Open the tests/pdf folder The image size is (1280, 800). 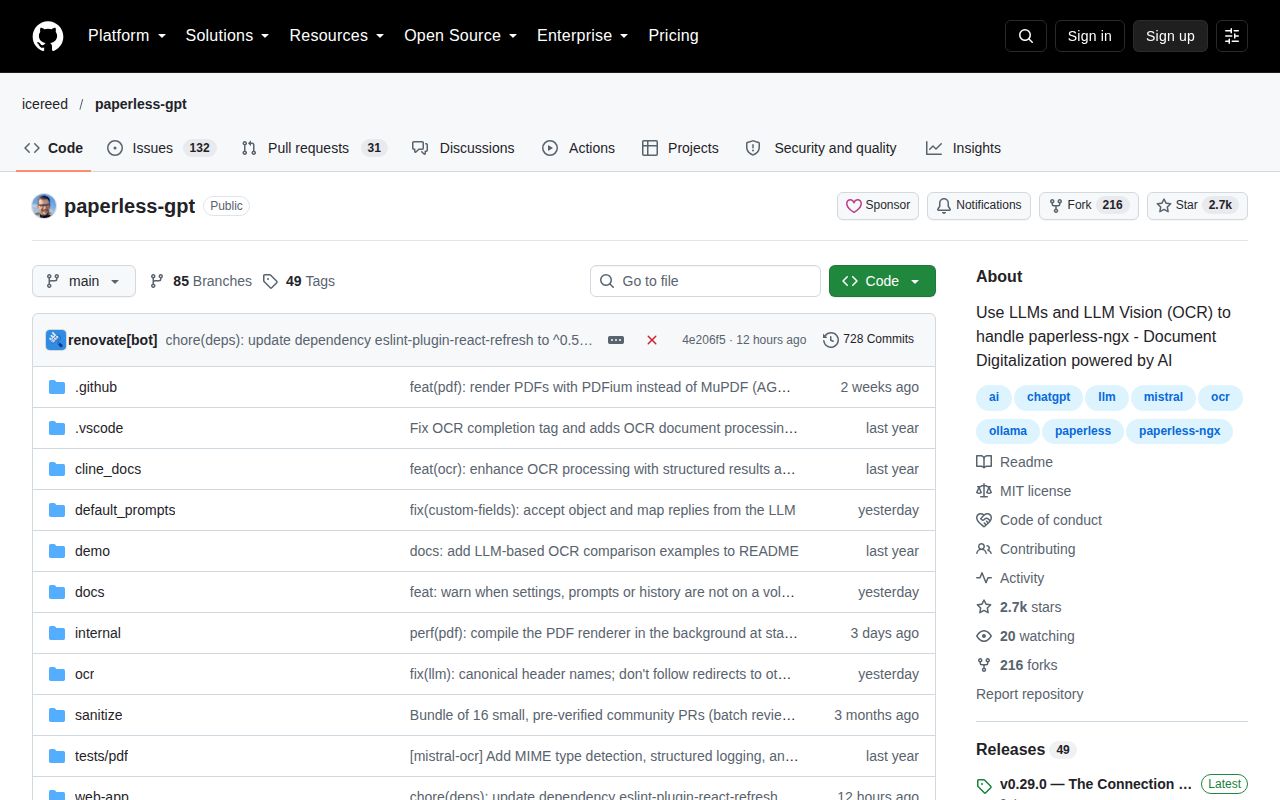pyautogui.click(x=102, y=756)
